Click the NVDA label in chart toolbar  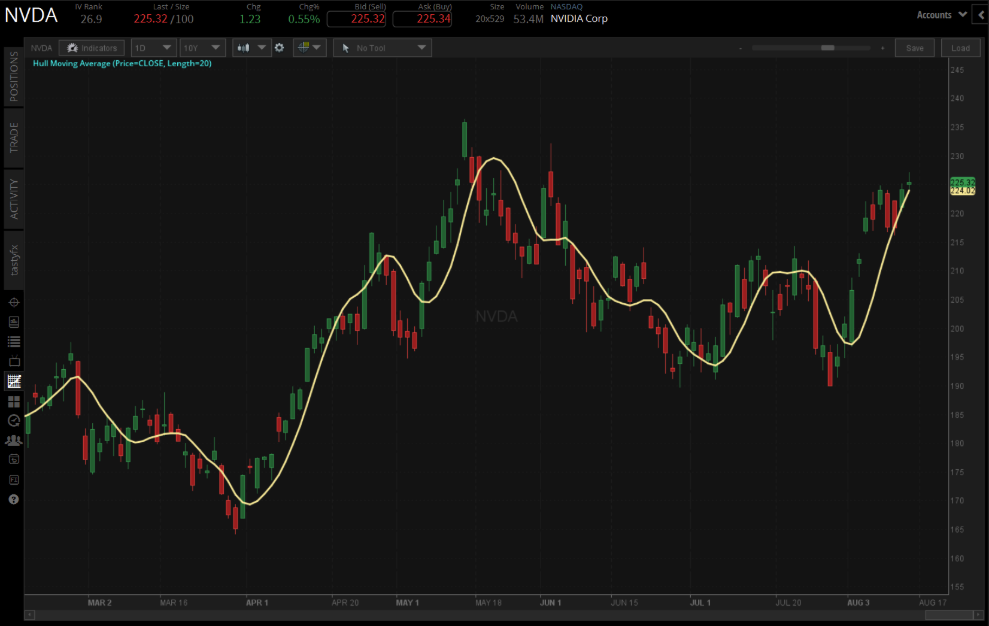pyautogui.click(x=42, y=48)
